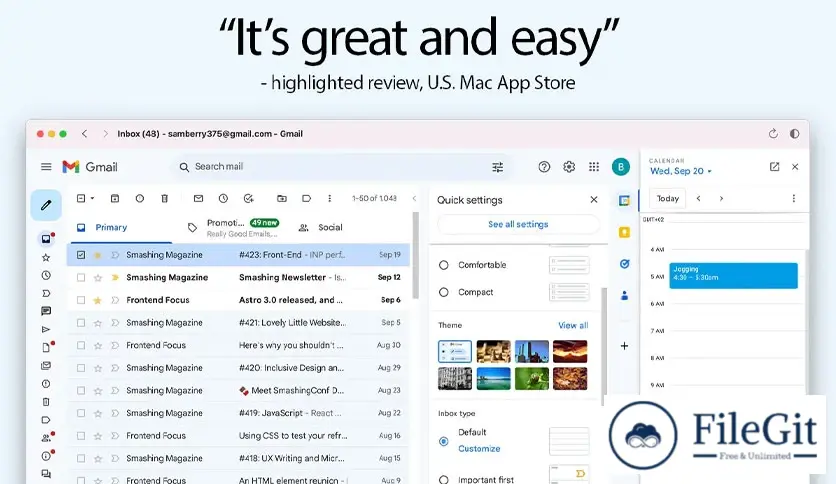
Task: Open the Settings gear icon
Action: 569,167
